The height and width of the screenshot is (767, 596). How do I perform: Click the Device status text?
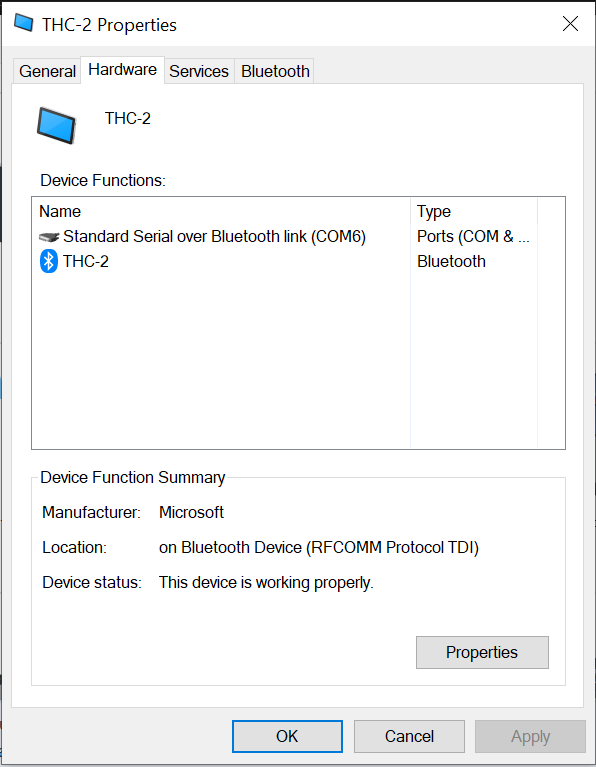point(266,583)
